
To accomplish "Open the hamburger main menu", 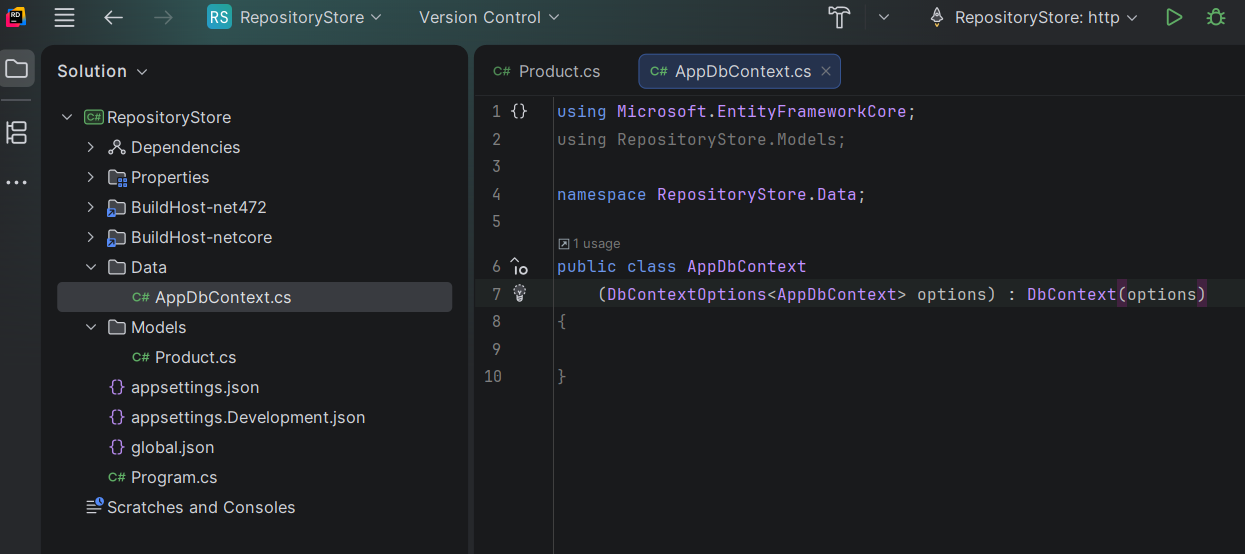I will point(64,17).
